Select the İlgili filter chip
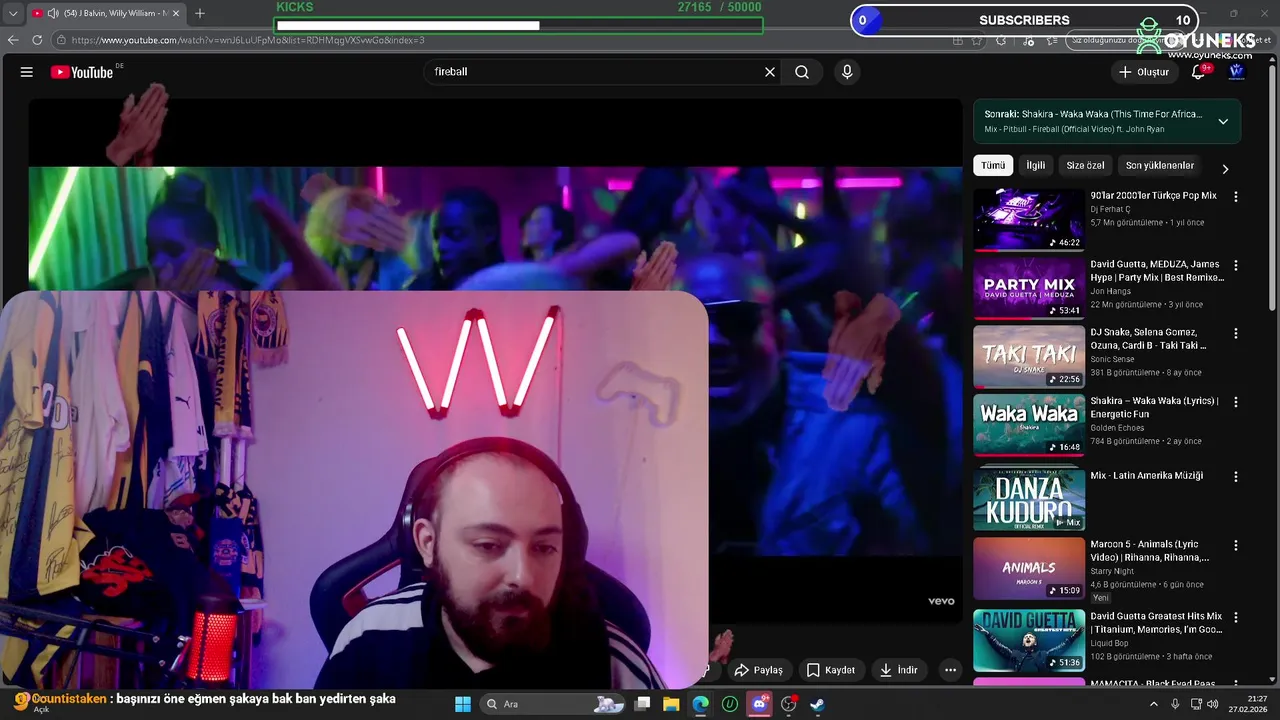1280x720 pixels. (x=1035, y=165)
